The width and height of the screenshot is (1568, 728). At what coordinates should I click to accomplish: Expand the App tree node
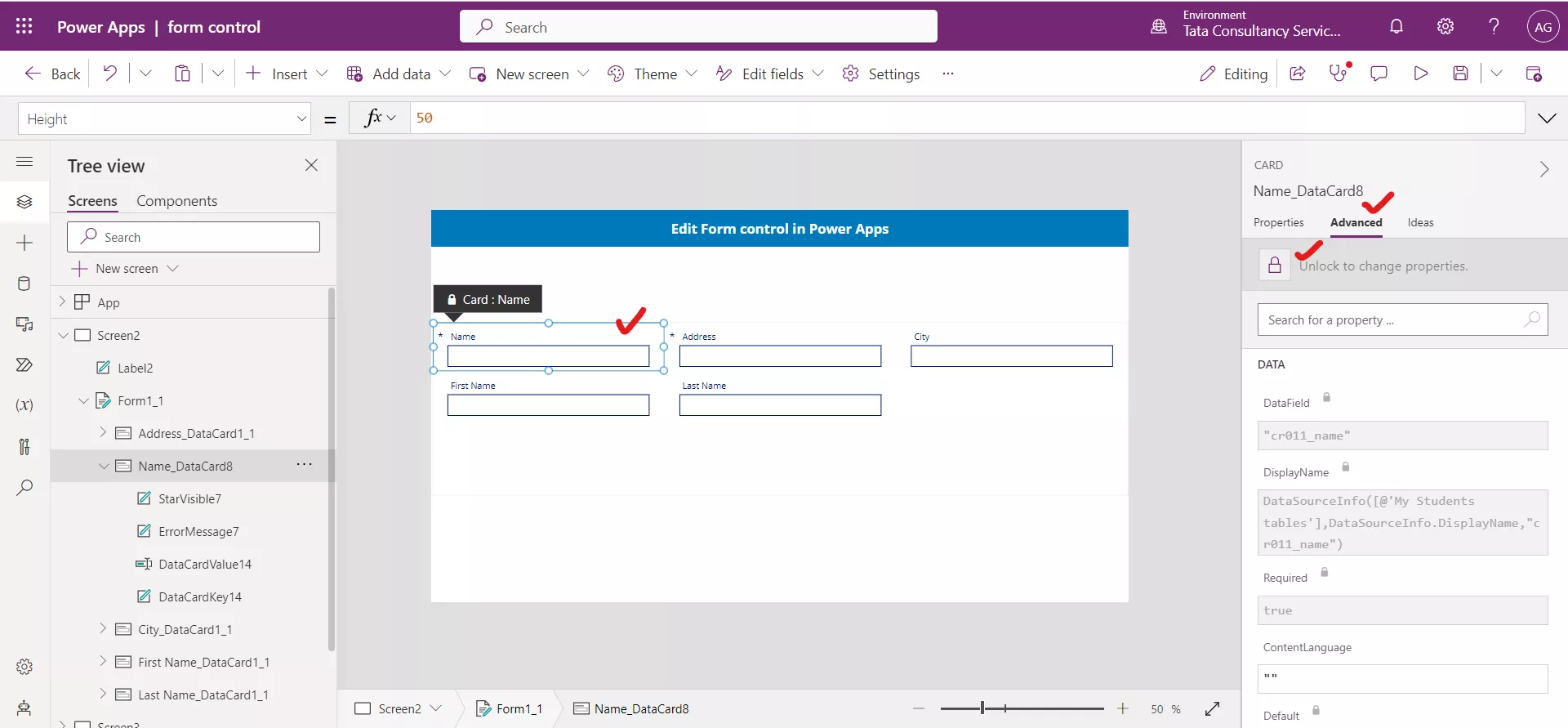pyautogui.click(x=62, y=301)
